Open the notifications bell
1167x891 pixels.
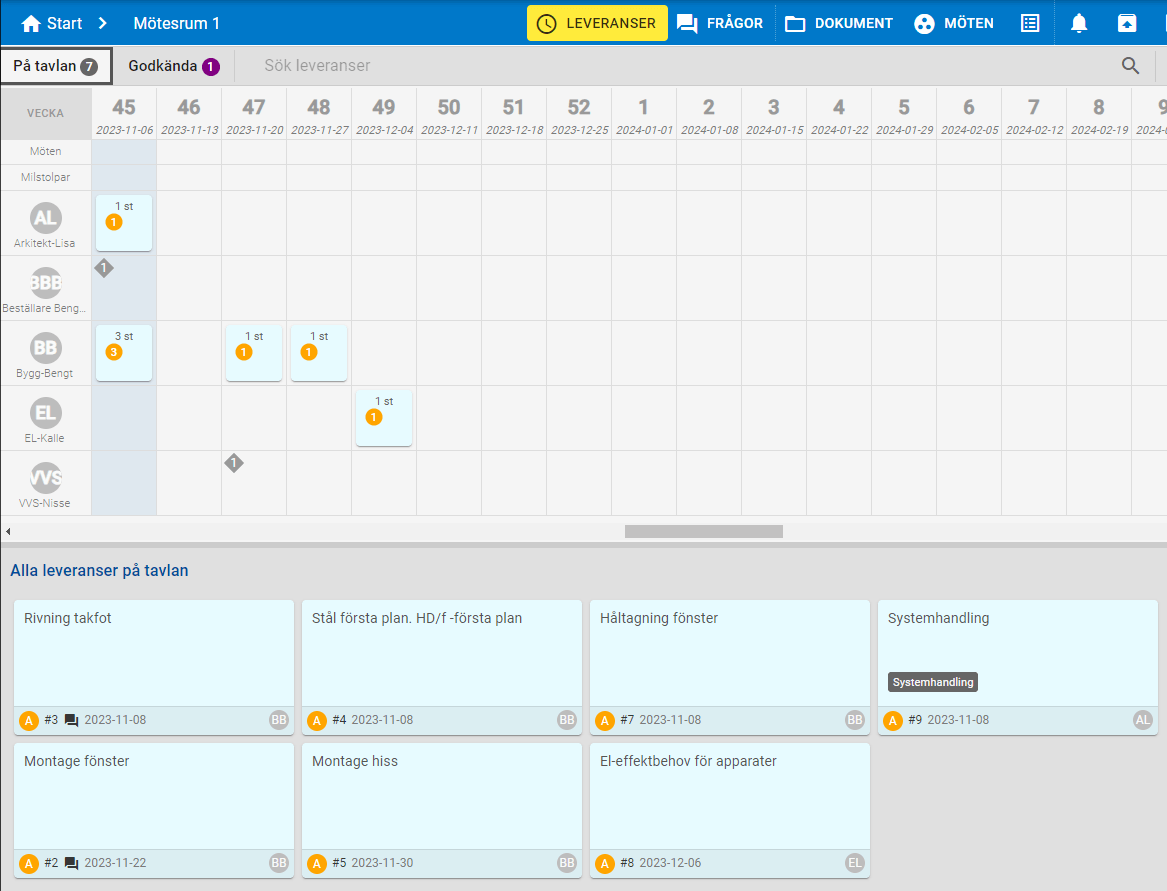point(1078,23)
